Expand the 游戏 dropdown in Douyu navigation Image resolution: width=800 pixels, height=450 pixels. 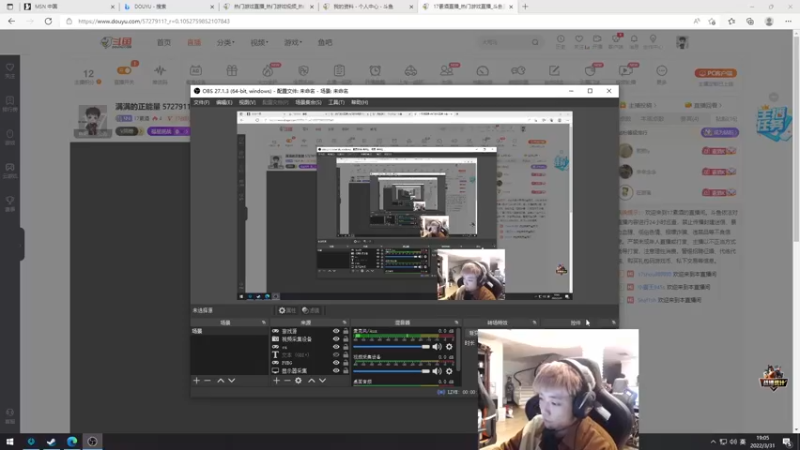(x=293, y=42)
